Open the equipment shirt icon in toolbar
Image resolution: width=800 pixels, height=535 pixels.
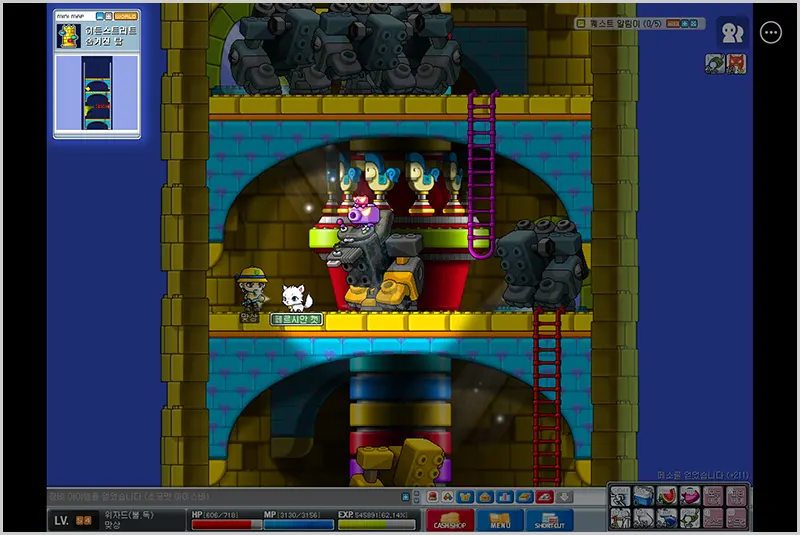coord(465,497)
